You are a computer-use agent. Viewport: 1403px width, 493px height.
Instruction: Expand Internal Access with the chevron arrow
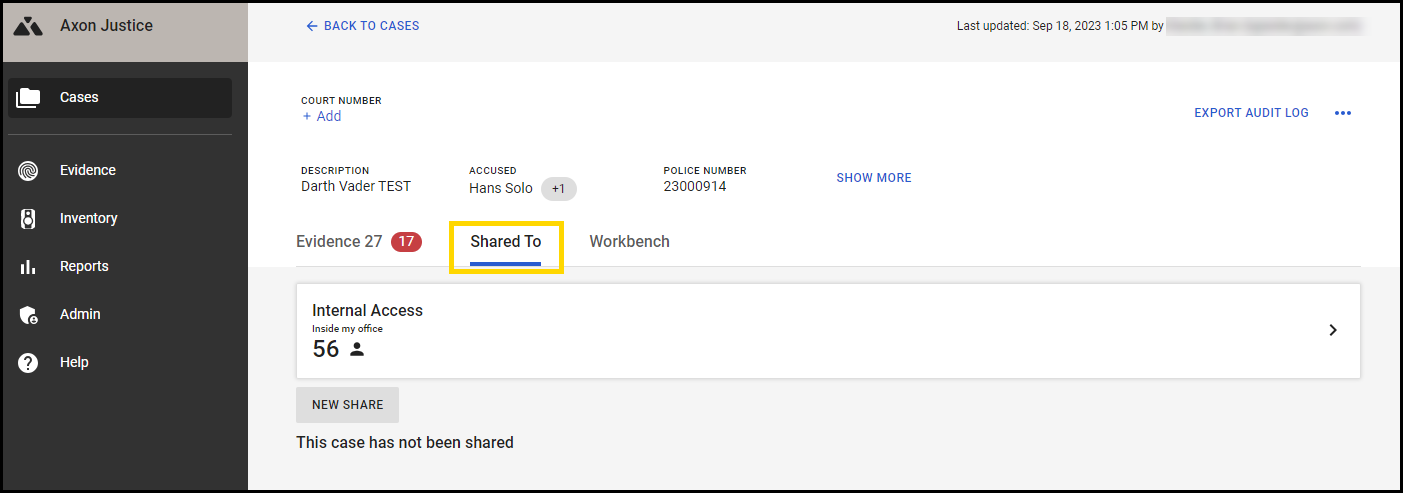click(x=1332, y=330)
